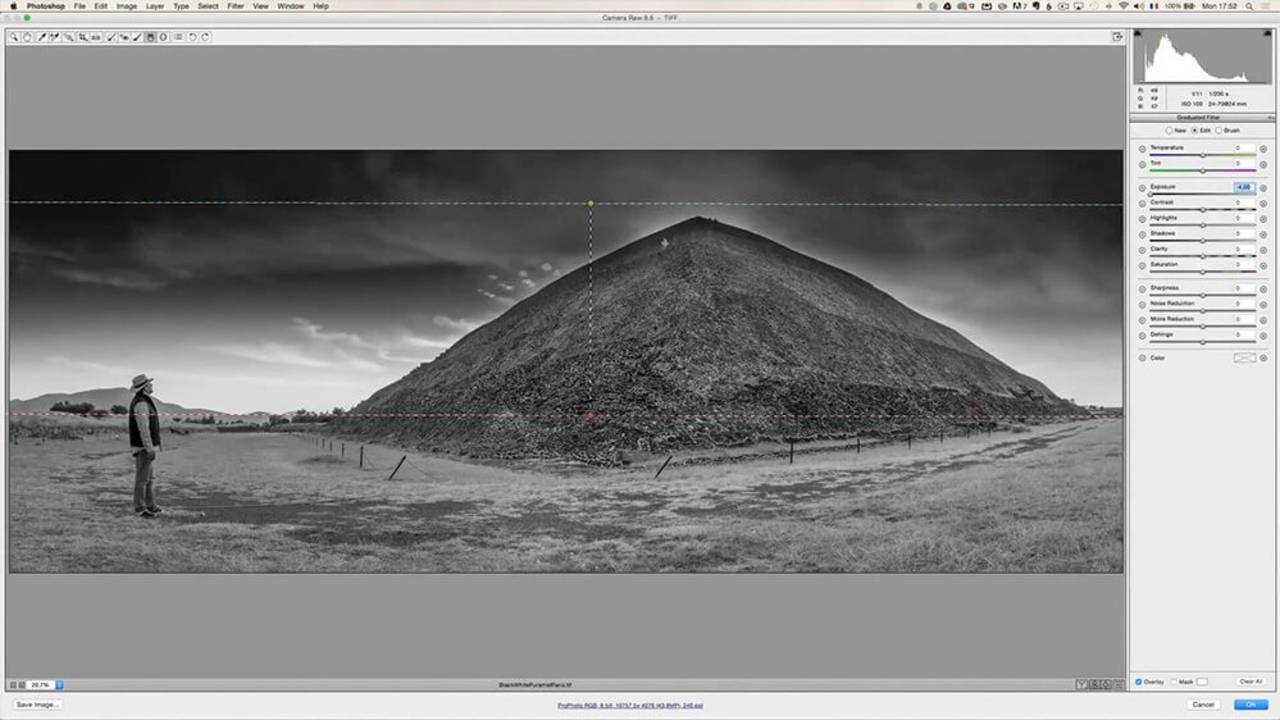Open the Filter menu
1280x720 pixels.
(235, 6)
